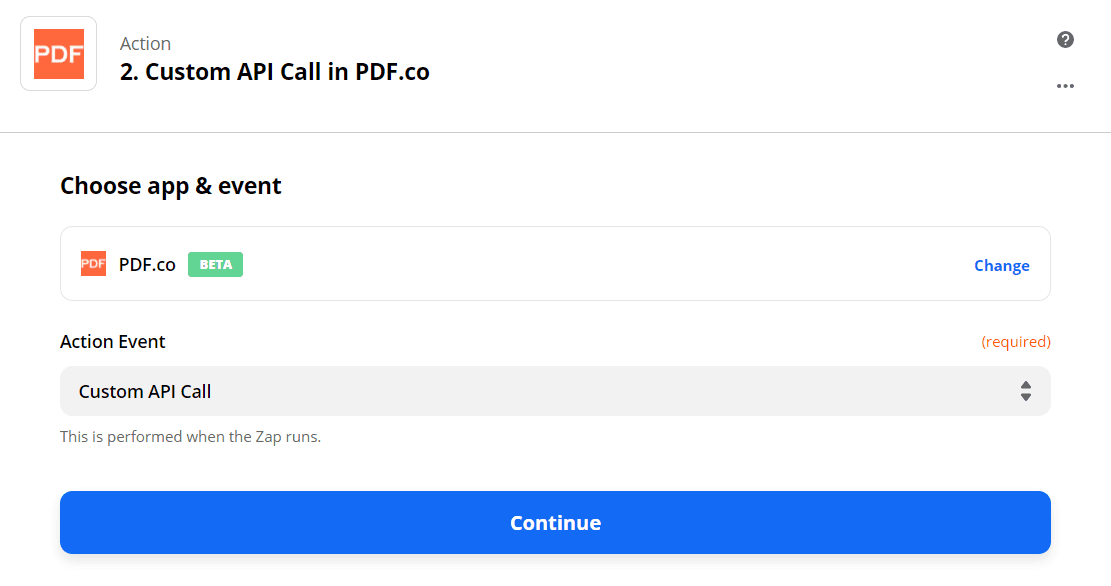Click the orange PDF icon beside the step title

[x=57, y=52]
